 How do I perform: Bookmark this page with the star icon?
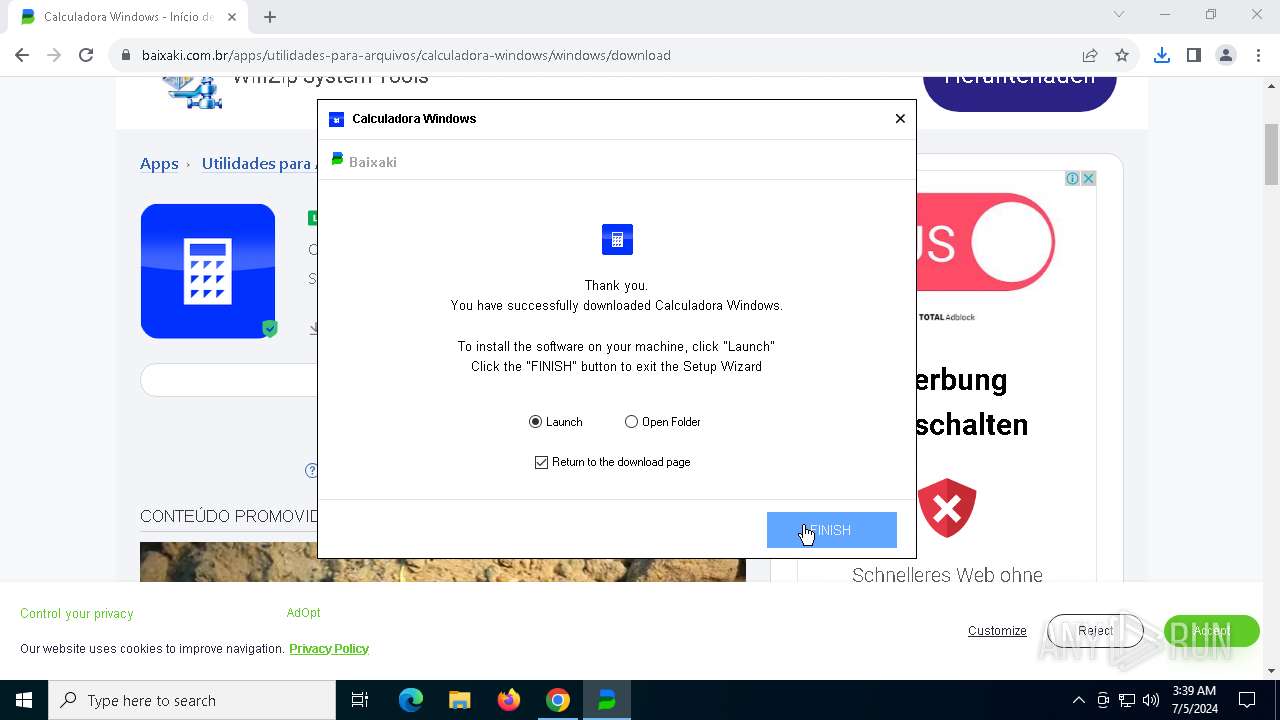(1122, 55)
